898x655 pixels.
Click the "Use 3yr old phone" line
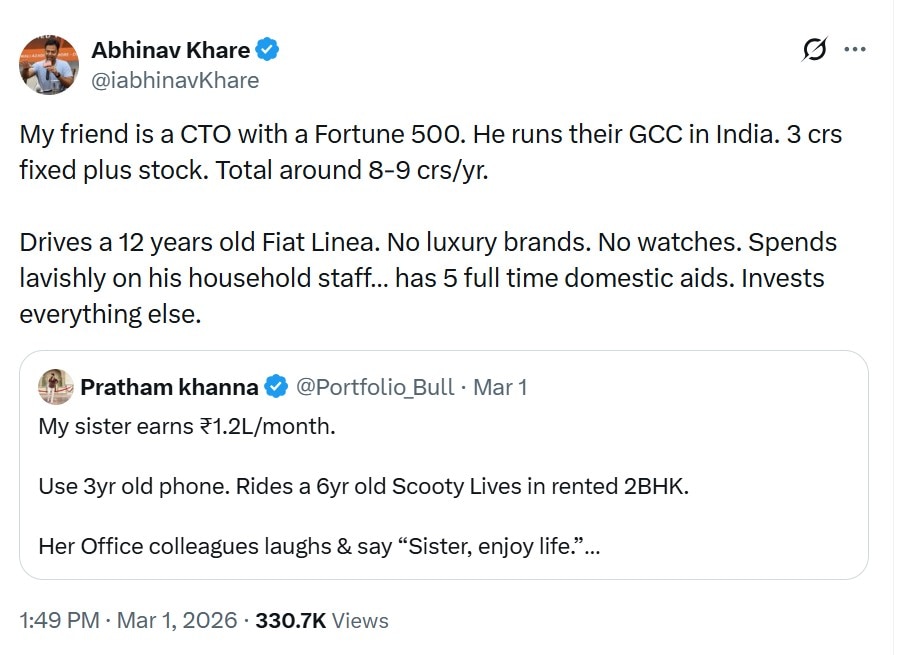coord(364,487)
